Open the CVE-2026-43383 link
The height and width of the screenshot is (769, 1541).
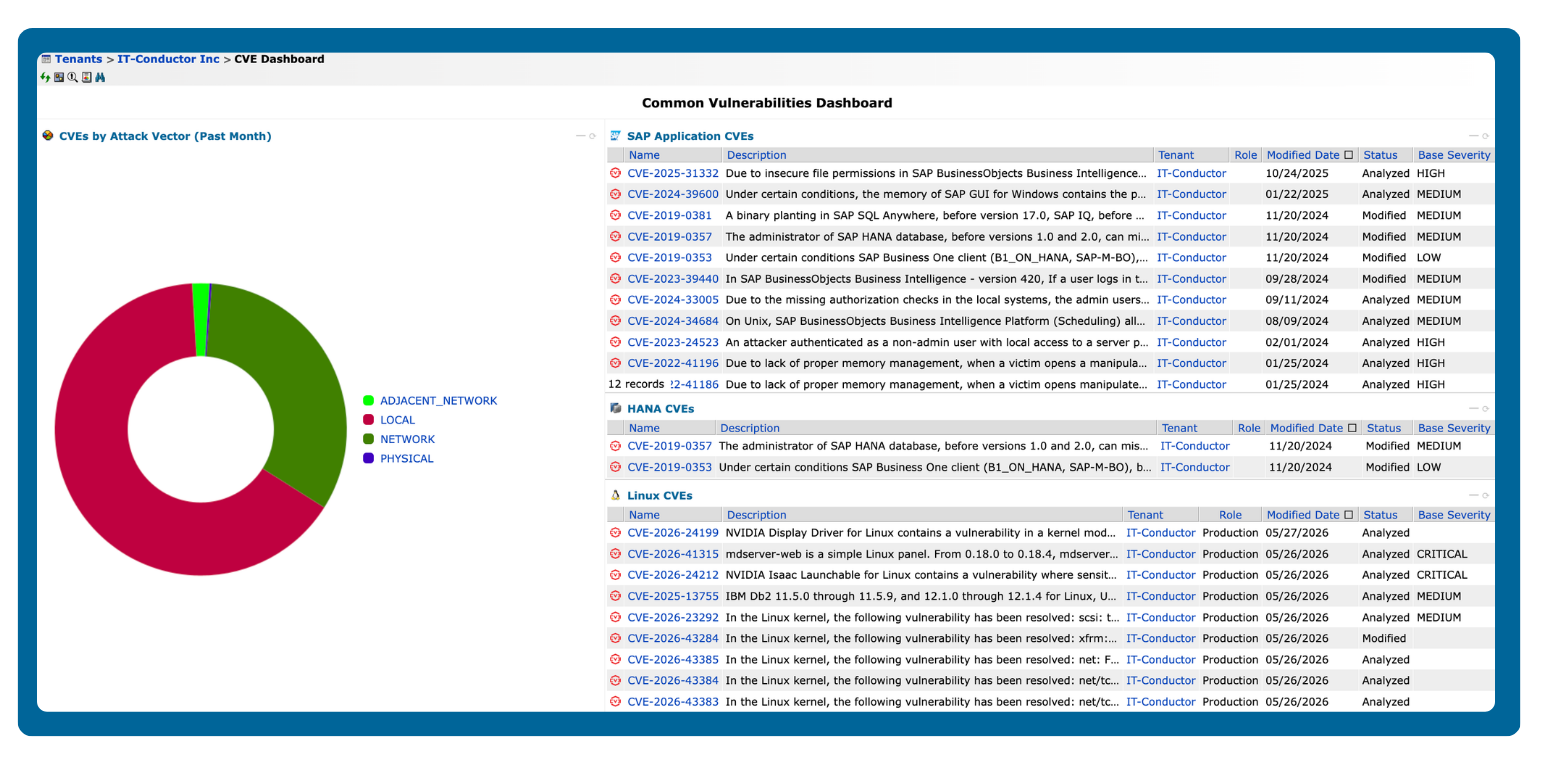tap(673, 702)
